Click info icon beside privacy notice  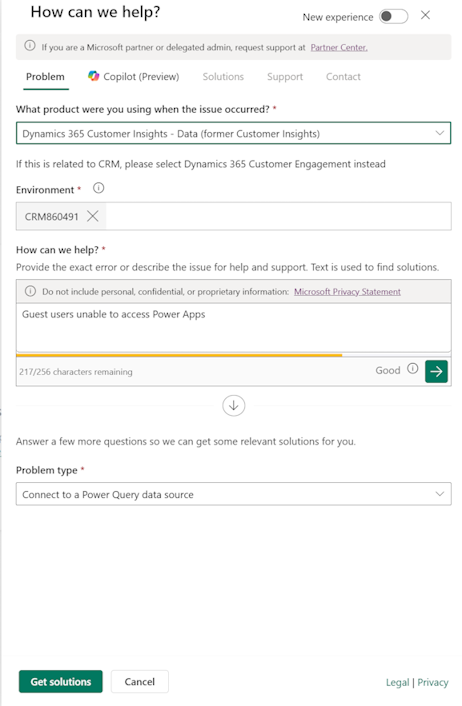pos(30,291)
